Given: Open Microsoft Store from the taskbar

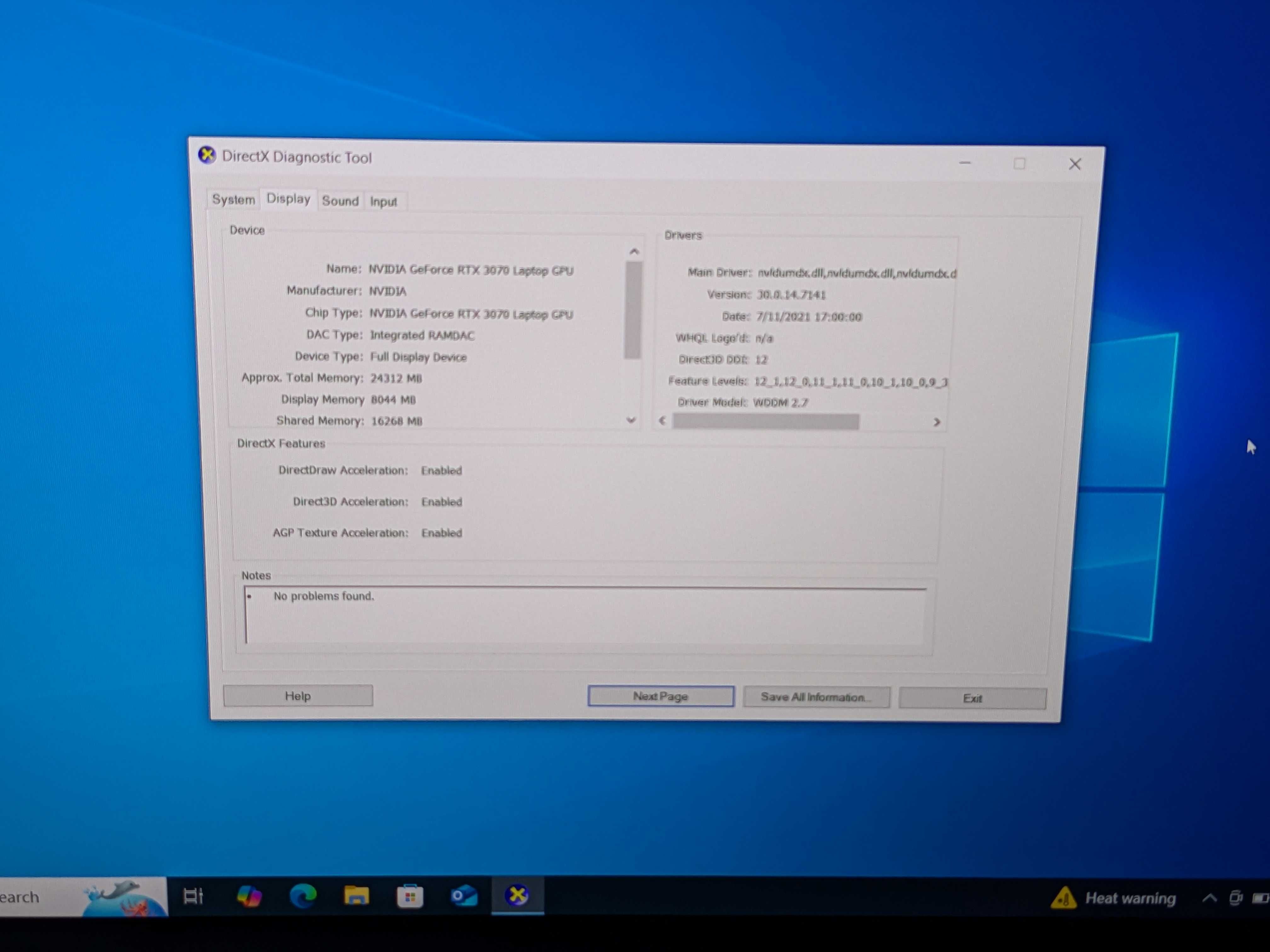Looking at the screenshot, I should (410, 896).
